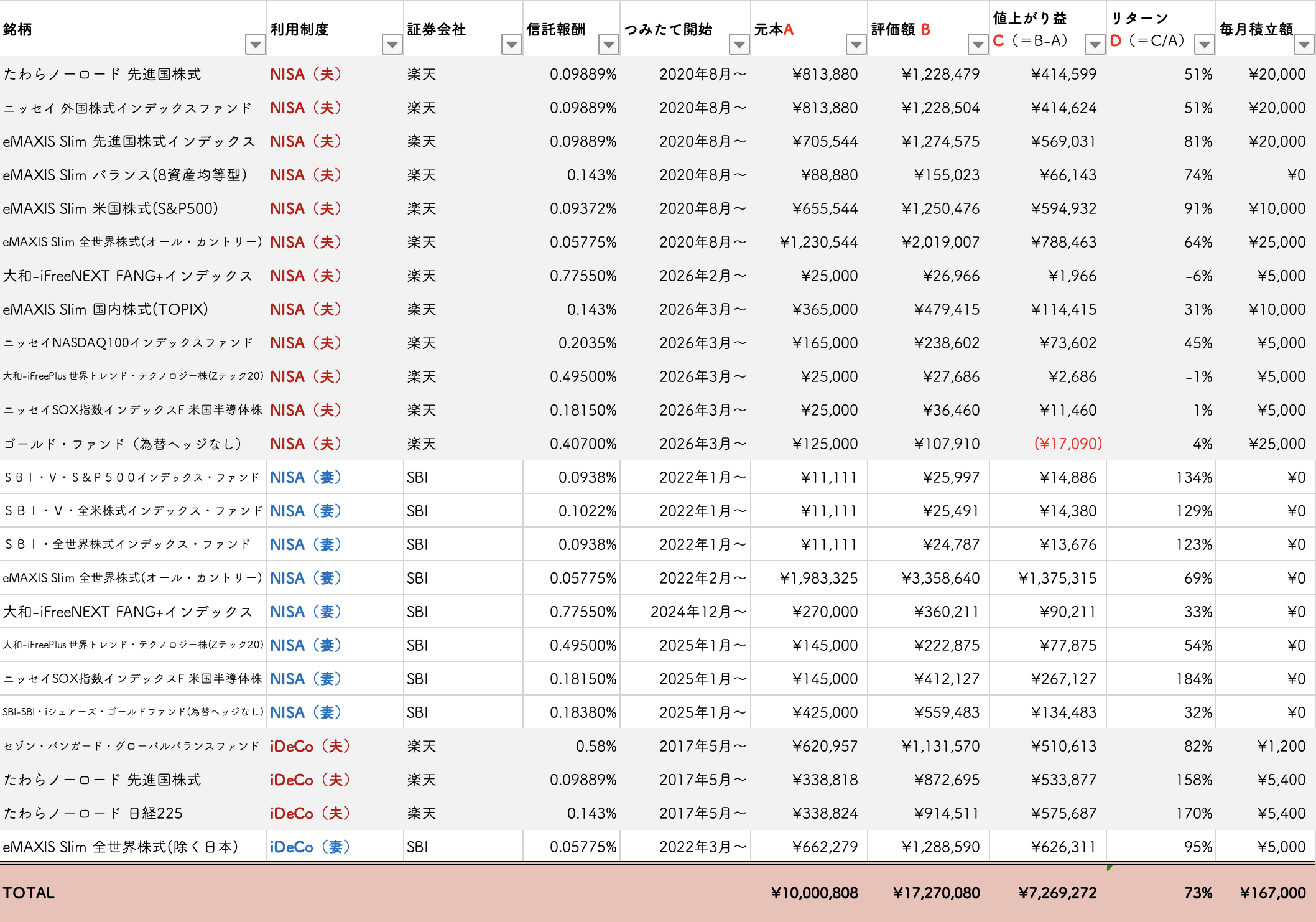Open the 評価額 B column filter dropdown
Viewport: 1316px width, 922px height.
[978, 45]
